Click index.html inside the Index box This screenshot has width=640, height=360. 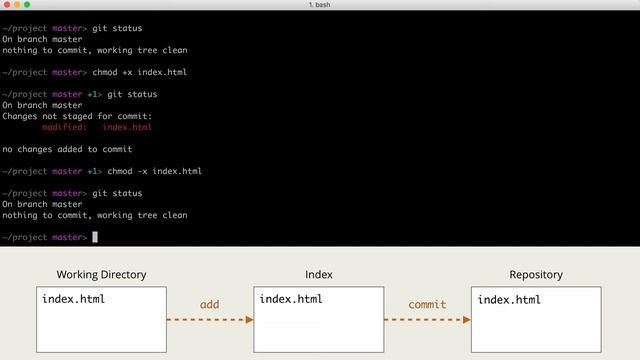coord(291,299)
